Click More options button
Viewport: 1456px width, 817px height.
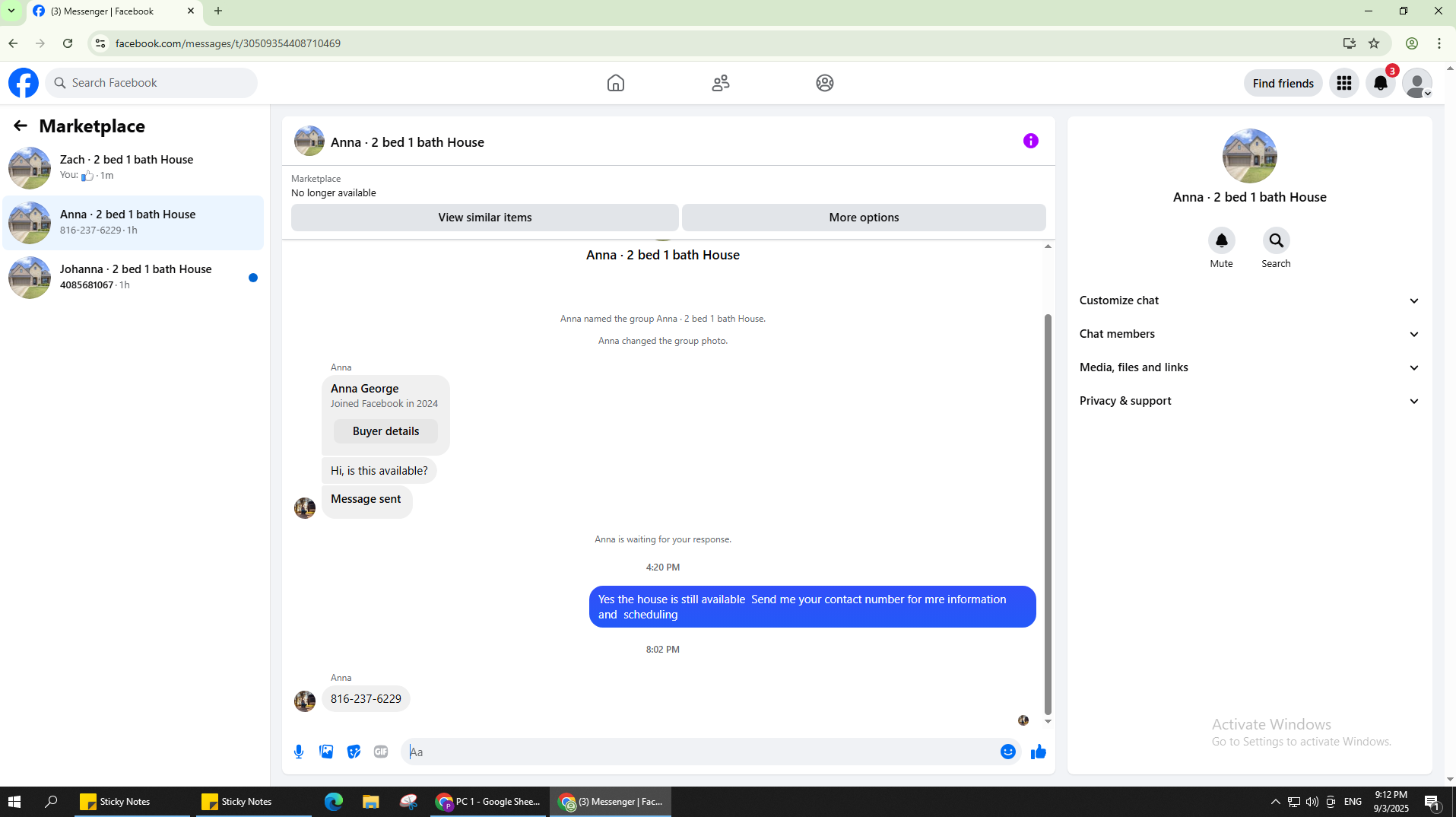[864, 218]
